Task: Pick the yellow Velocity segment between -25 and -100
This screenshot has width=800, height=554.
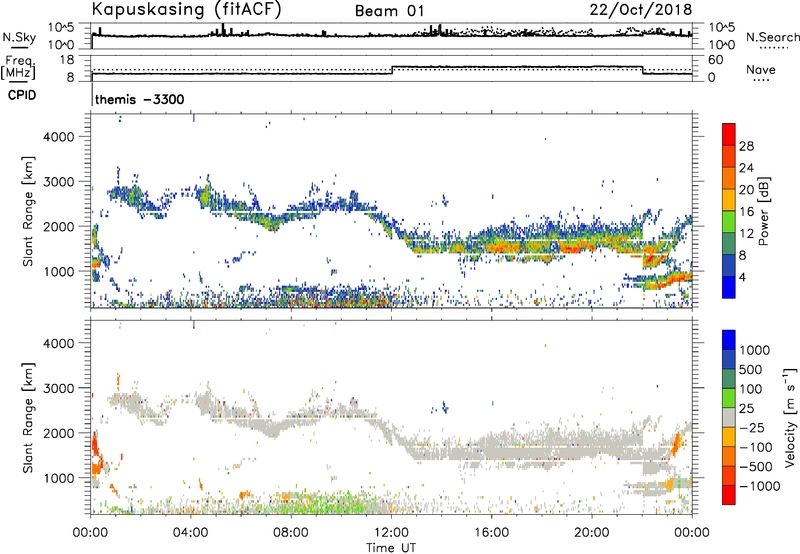Action: coord(729,437)
